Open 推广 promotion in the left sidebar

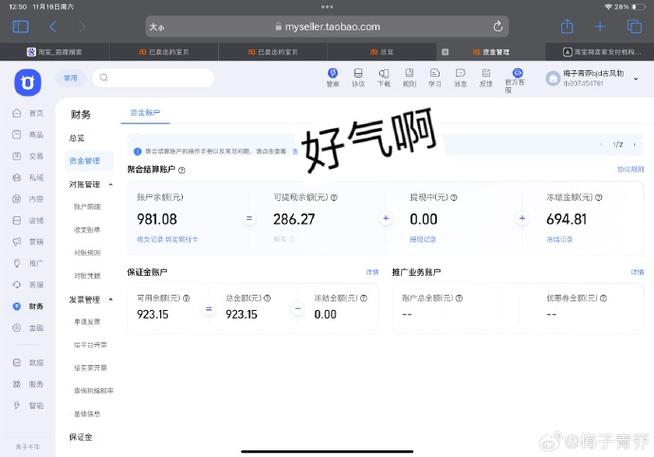(28, 263)
